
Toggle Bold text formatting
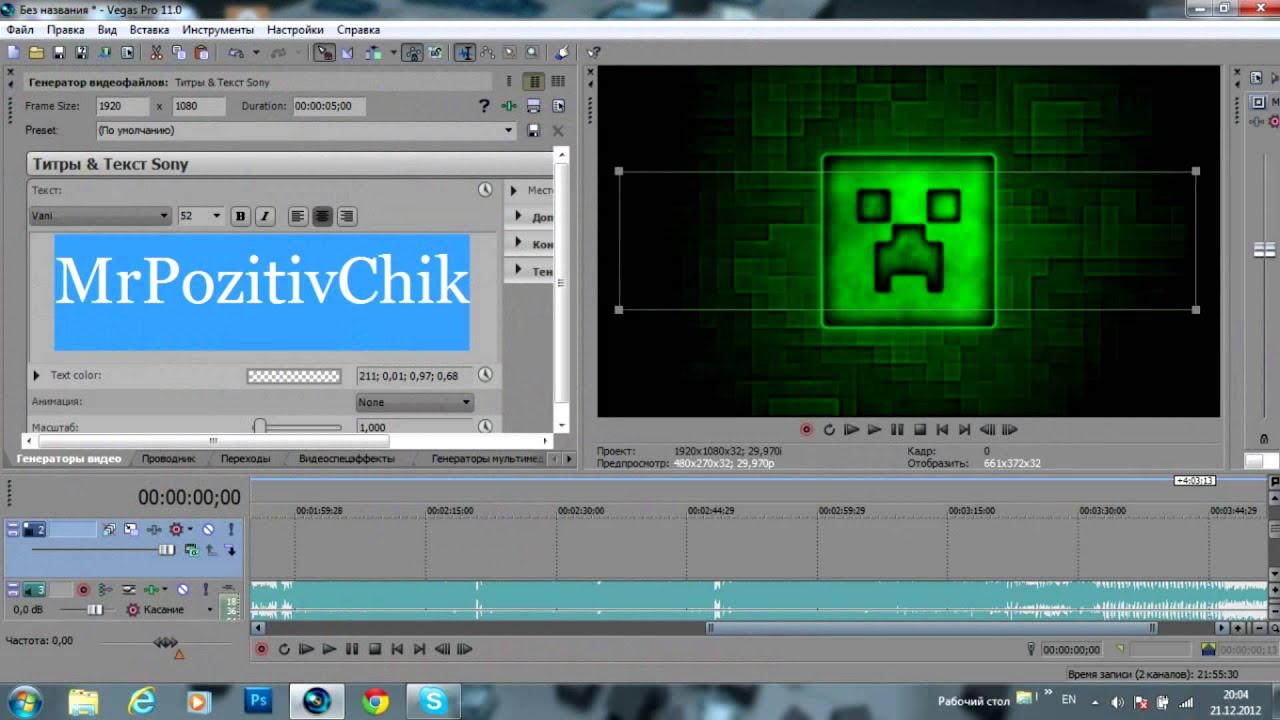click(x=240, y=216)
